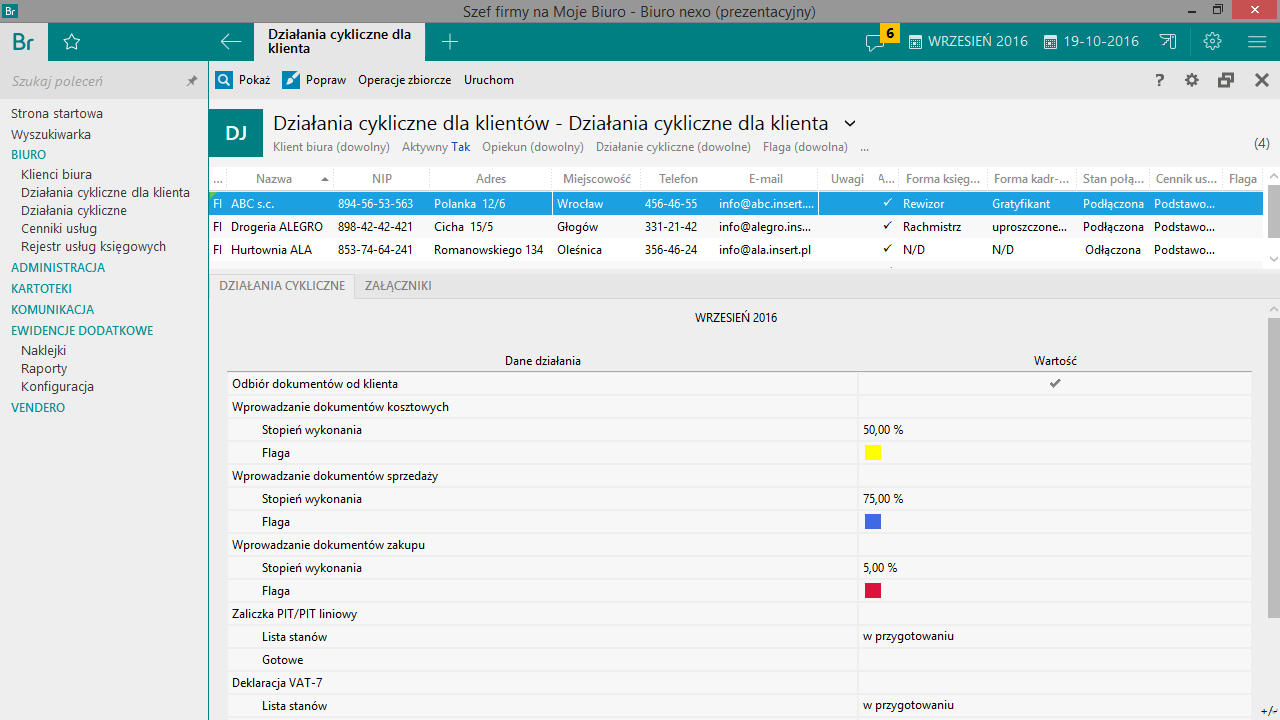Expand the ADMINISTRACJA section
Image resolution: width=1280 pixels, height=720 pixels.
(58, 268)
